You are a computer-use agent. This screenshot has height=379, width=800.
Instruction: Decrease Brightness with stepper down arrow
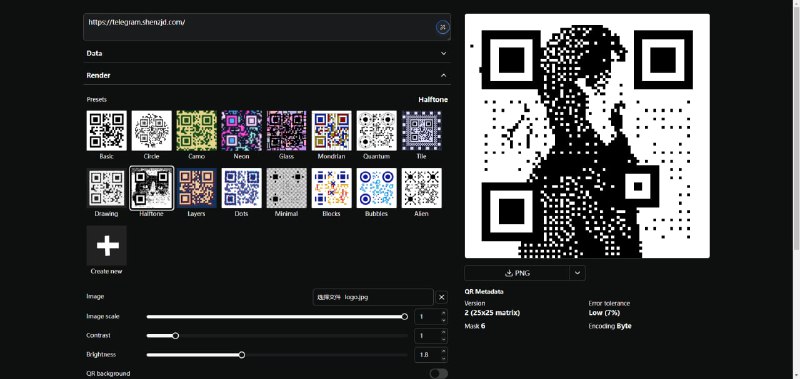pyautogui.click(x=443, y=358)
